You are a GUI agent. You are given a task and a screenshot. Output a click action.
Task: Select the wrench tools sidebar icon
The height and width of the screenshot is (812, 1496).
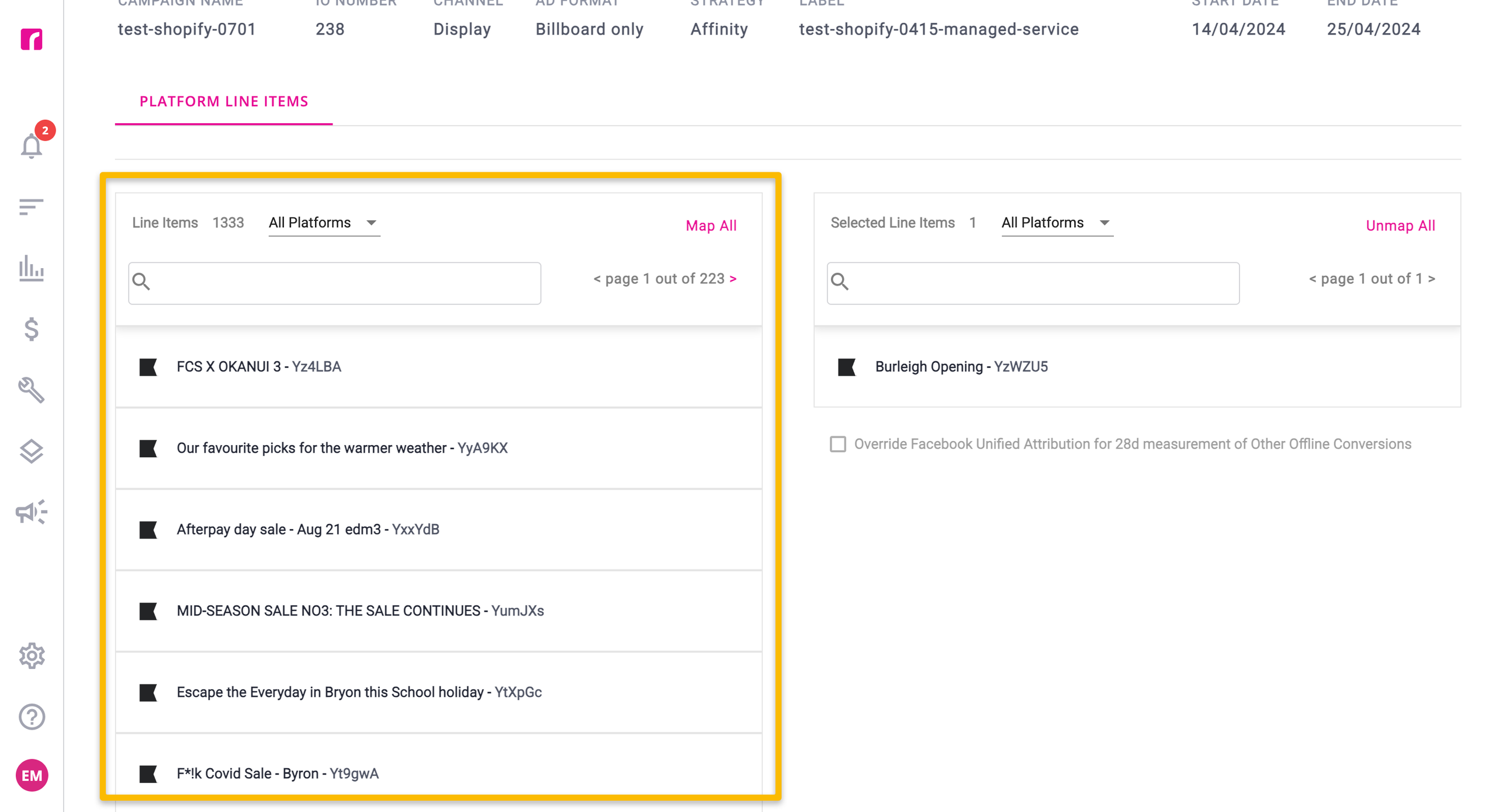tap(32, 390)
